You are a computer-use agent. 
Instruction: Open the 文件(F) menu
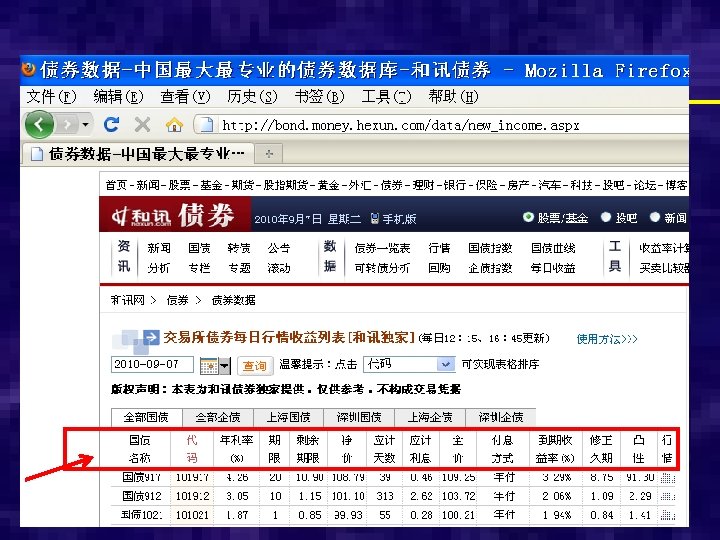click(x=51, y=96)
